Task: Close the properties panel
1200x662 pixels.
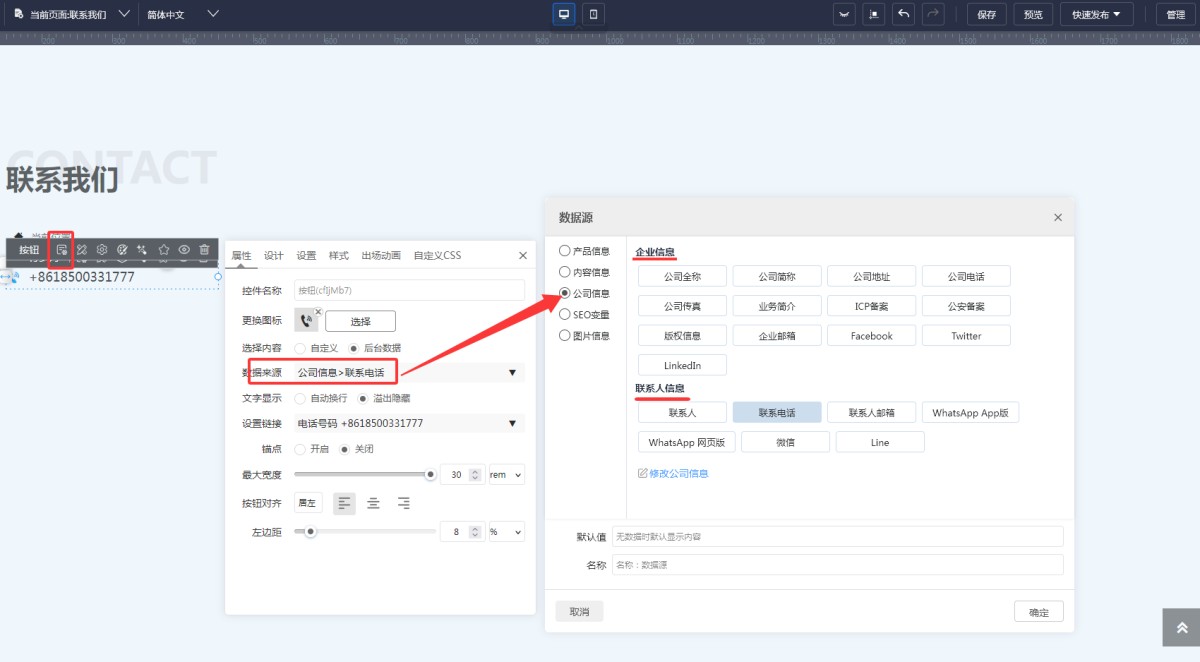Action: coord(522,256)
